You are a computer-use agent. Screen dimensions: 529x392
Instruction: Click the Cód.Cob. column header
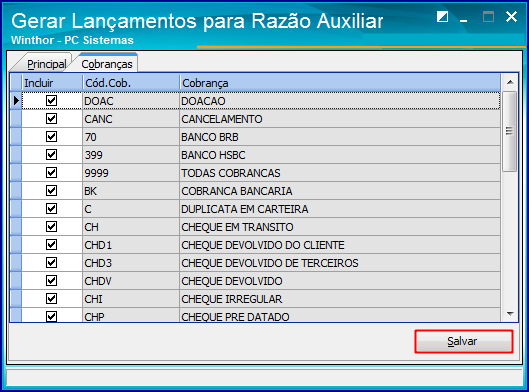pyautogui.click(x=131, y=83)
